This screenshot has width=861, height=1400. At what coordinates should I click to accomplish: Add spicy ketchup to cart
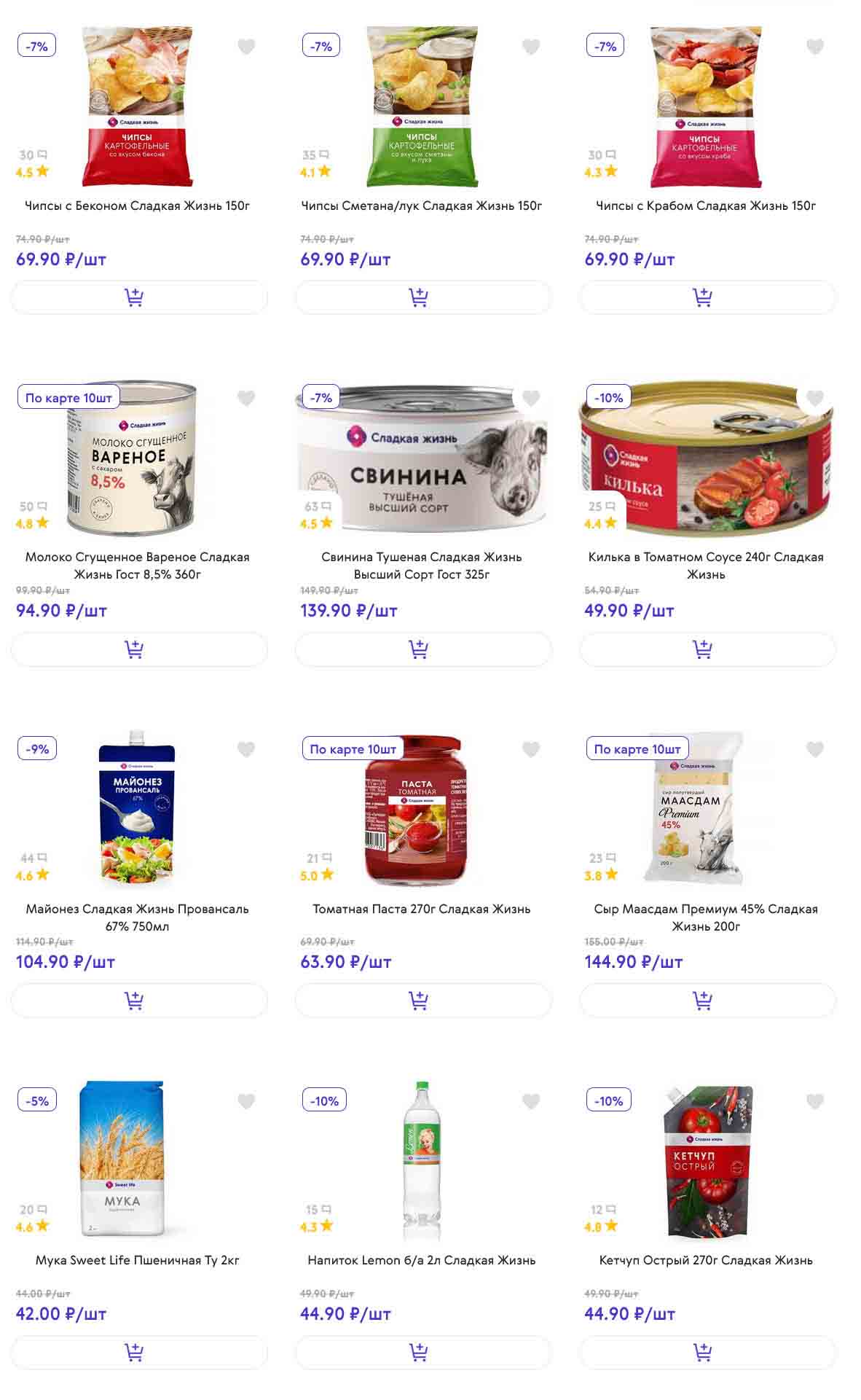[707, 1353]
